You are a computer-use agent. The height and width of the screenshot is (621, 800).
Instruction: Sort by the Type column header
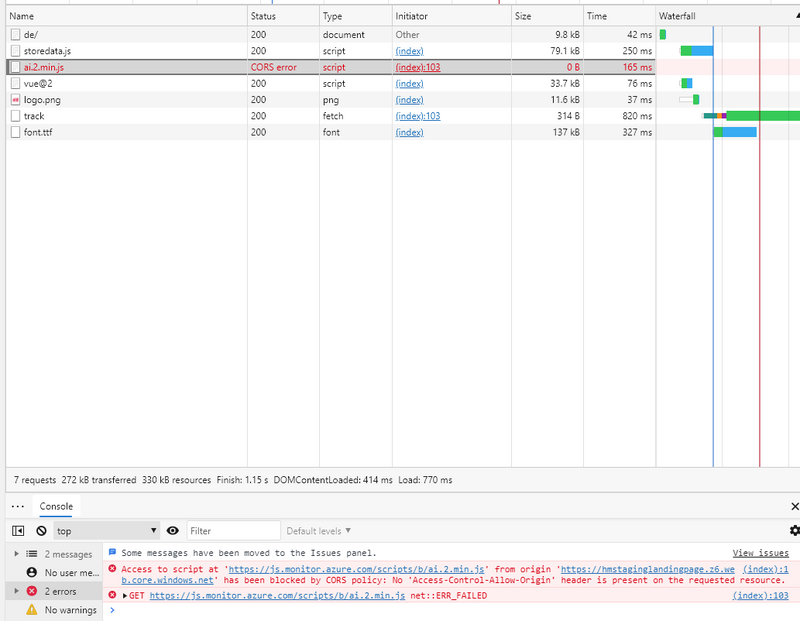(356, 16)
